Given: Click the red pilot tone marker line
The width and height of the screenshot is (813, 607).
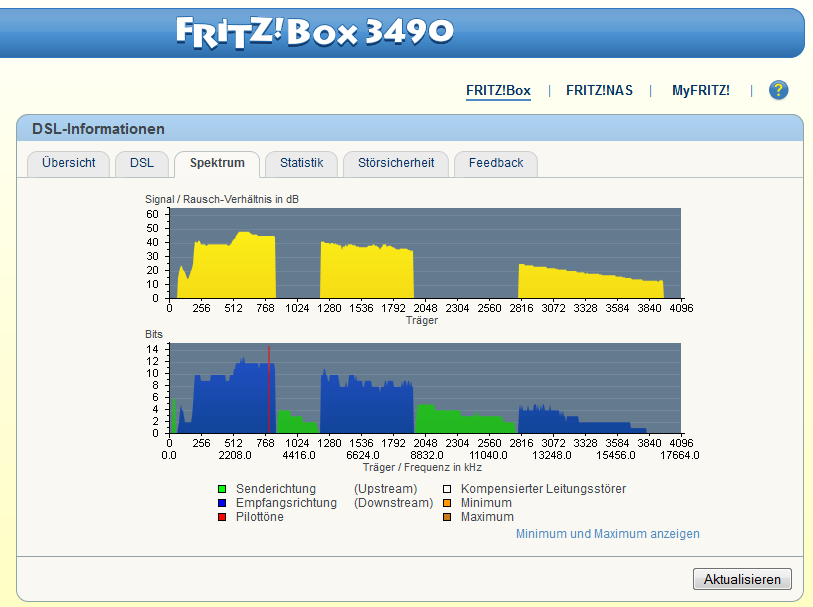Looking at the screenshot, I should click(x=269, y=389).
